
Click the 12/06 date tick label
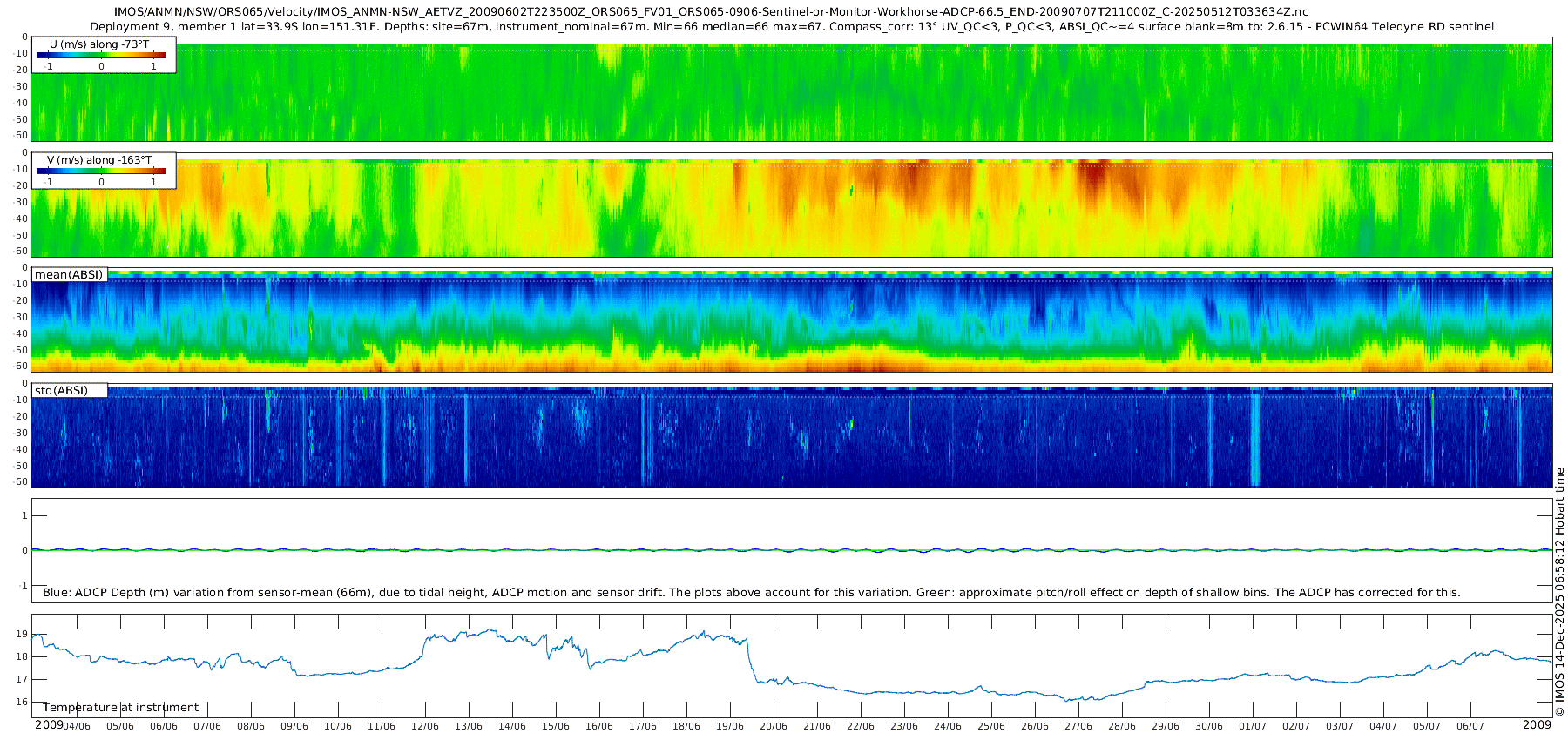click(425, 726)
